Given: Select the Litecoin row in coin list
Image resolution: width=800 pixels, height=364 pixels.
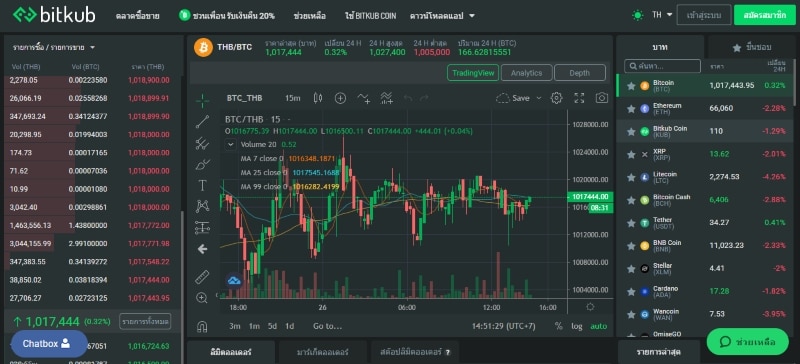Looking at the screenshot, I should 705,177.
